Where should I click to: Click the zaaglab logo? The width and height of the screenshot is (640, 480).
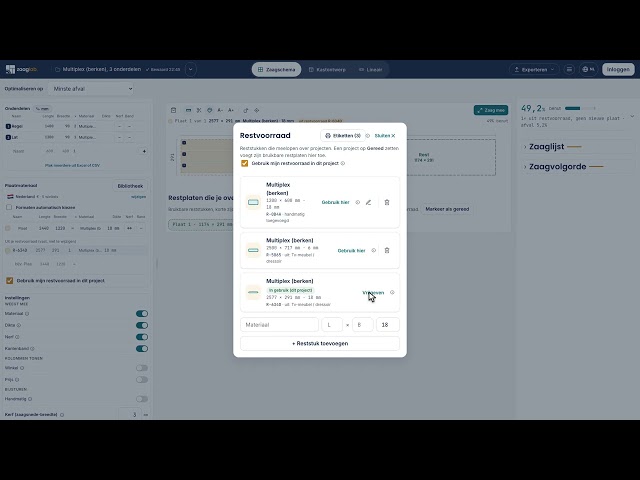(x=22, y=69)
